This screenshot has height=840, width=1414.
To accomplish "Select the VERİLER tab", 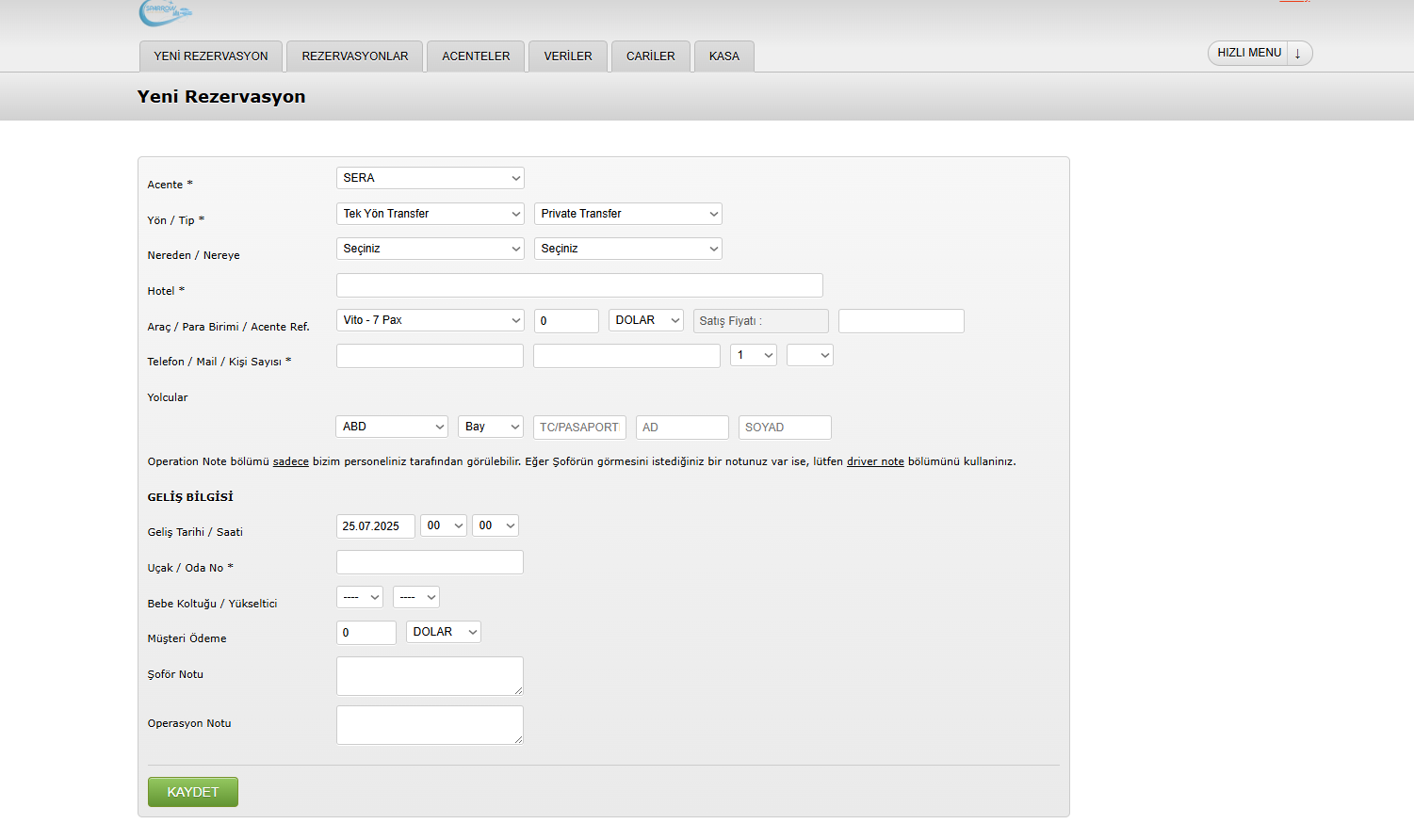I will (x=568, y=57).
